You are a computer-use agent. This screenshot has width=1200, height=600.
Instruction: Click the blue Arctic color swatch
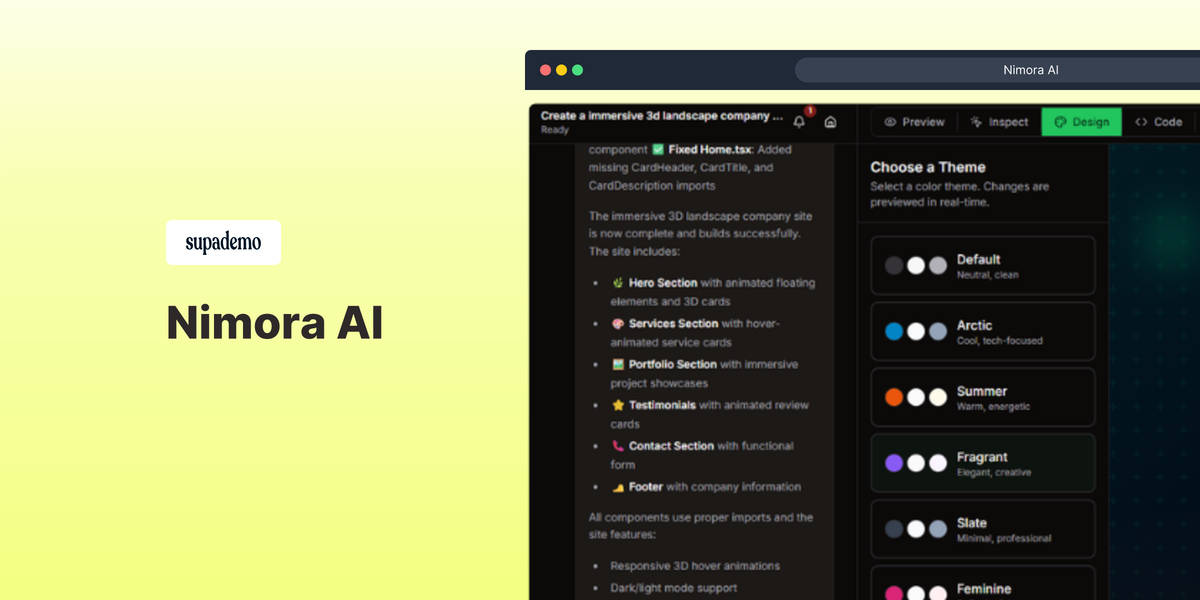pyautogui.click(x=894, y=331)
